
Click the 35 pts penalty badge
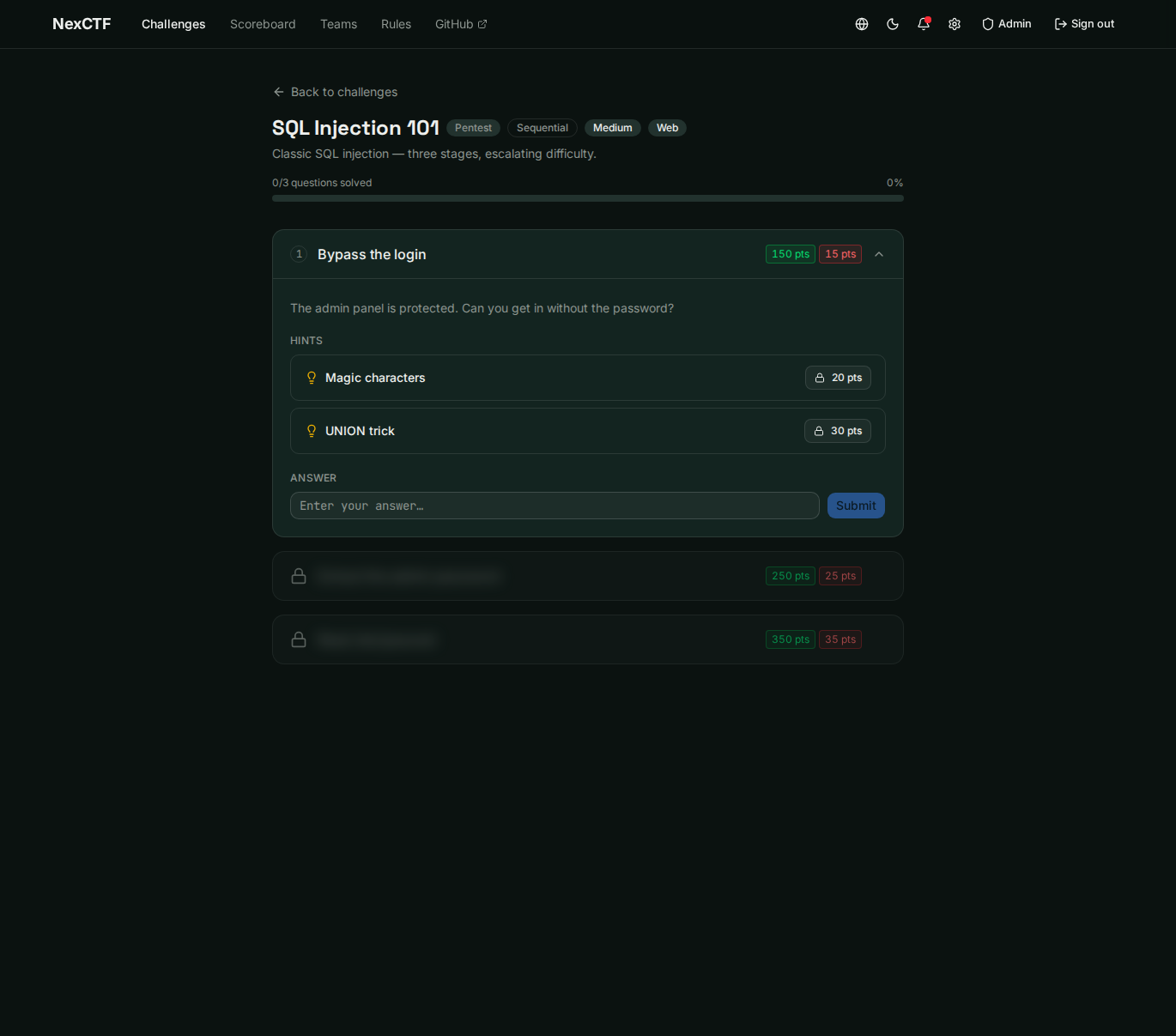[840, 639]
